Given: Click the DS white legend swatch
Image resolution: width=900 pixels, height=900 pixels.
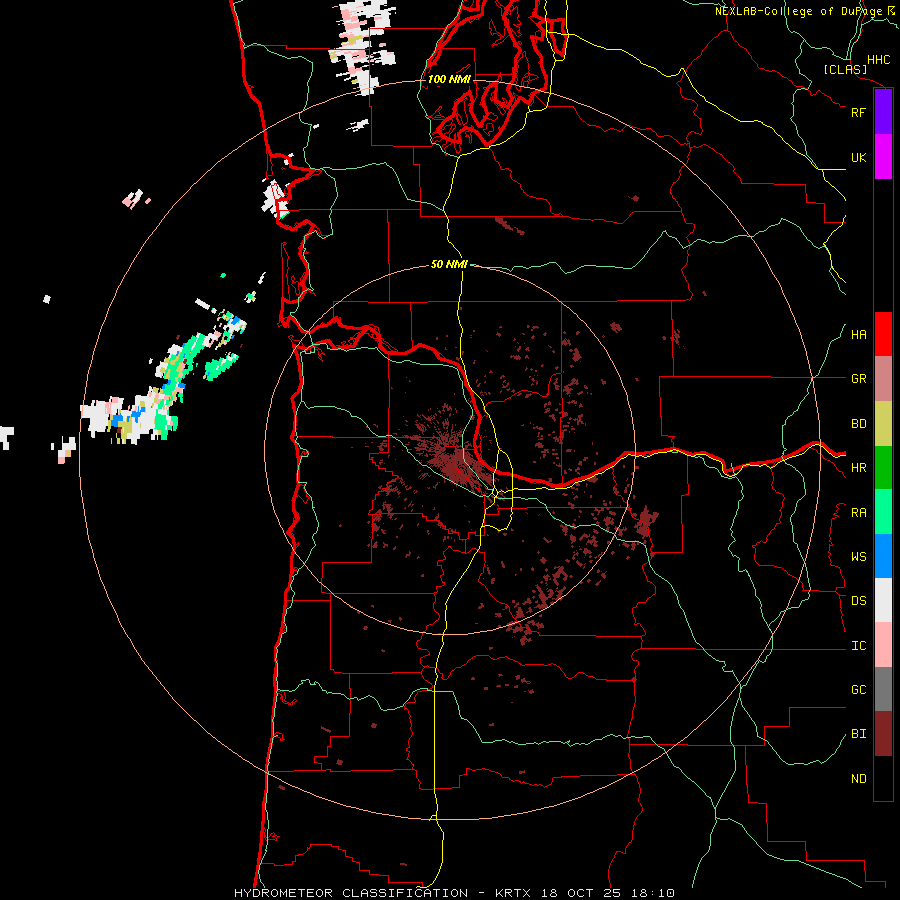Looking at the screenshot, I should [x=883, y=600].
